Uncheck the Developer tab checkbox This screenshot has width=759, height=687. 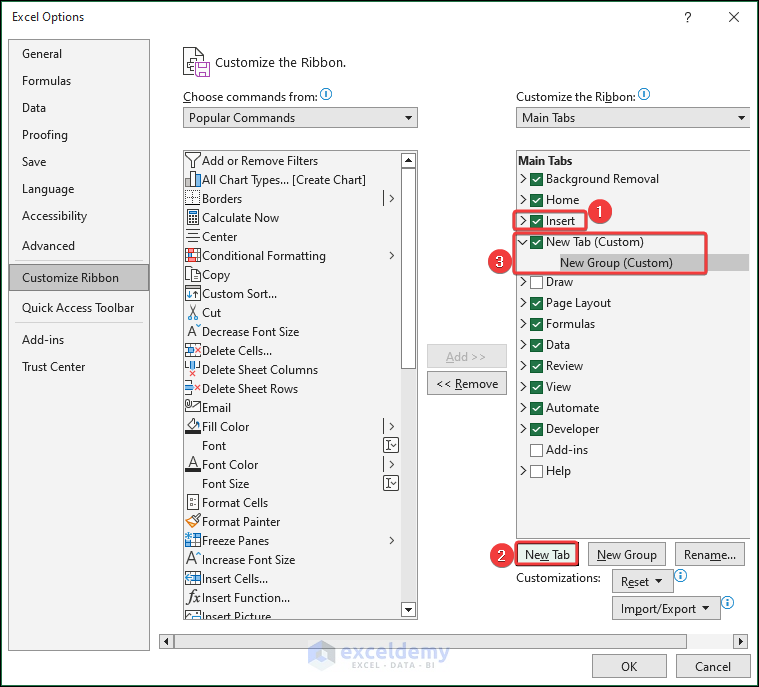[536, 429]
